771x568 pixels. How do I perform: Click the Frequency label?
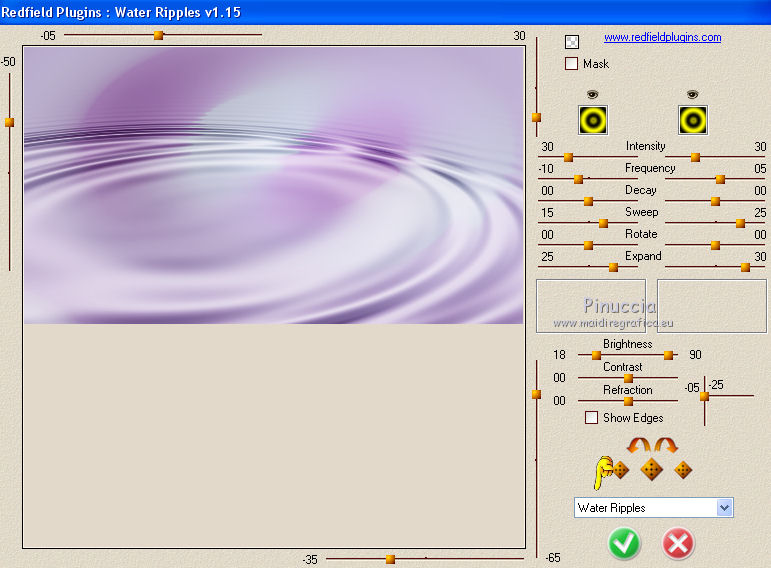(x=650, y=168)
